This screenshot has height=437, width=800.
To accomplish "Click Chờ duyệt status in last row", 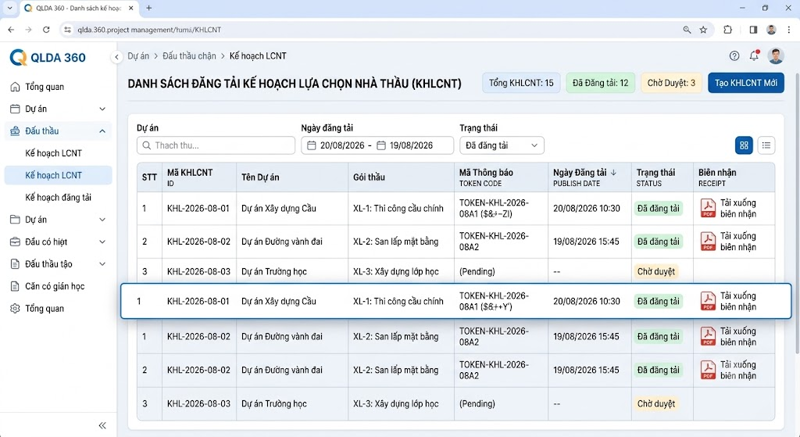I will pos(656,404).
